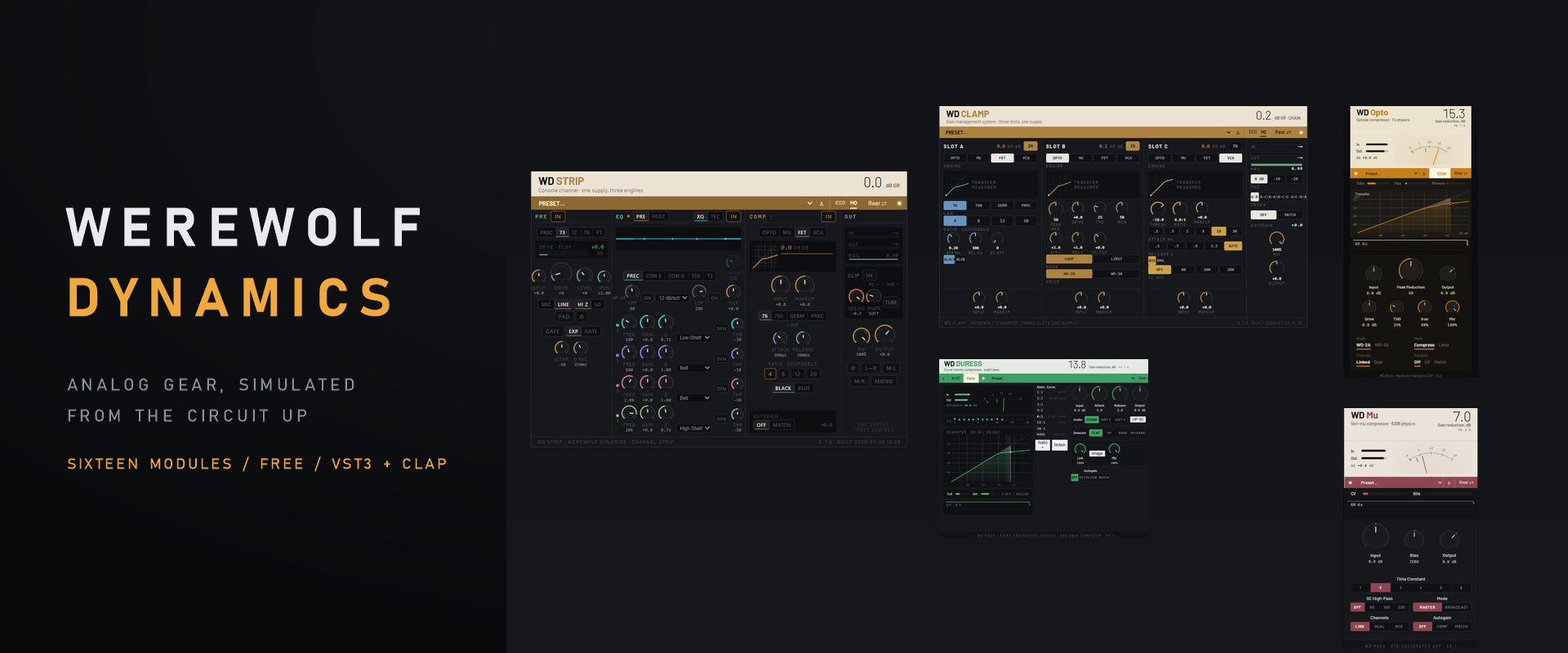Toggle WD Strip PRE section IN button

558,216
